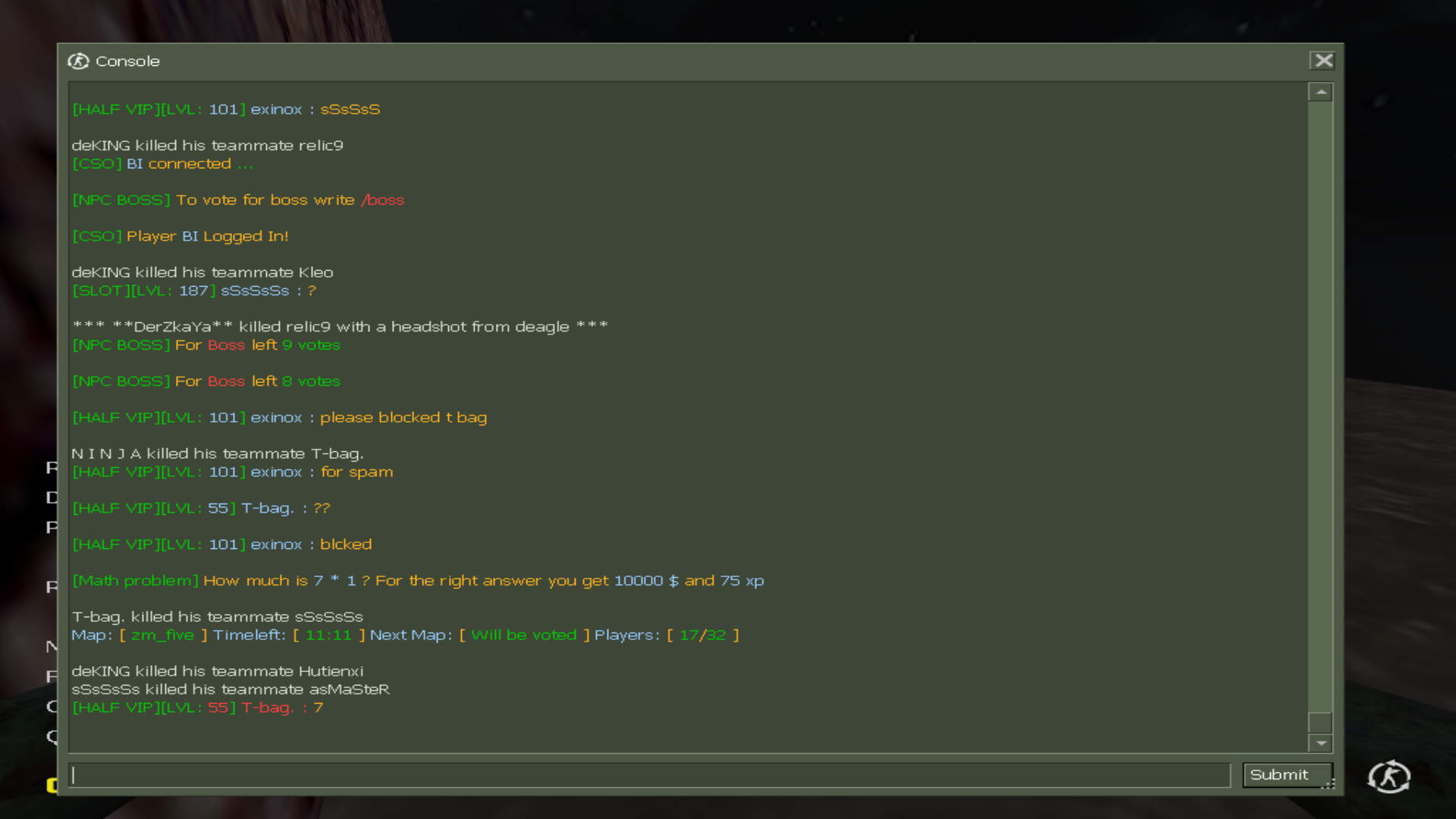The width and height of the screenshot is (1456, 819).
Task: Close the Console window
Action: point(1323,61)
